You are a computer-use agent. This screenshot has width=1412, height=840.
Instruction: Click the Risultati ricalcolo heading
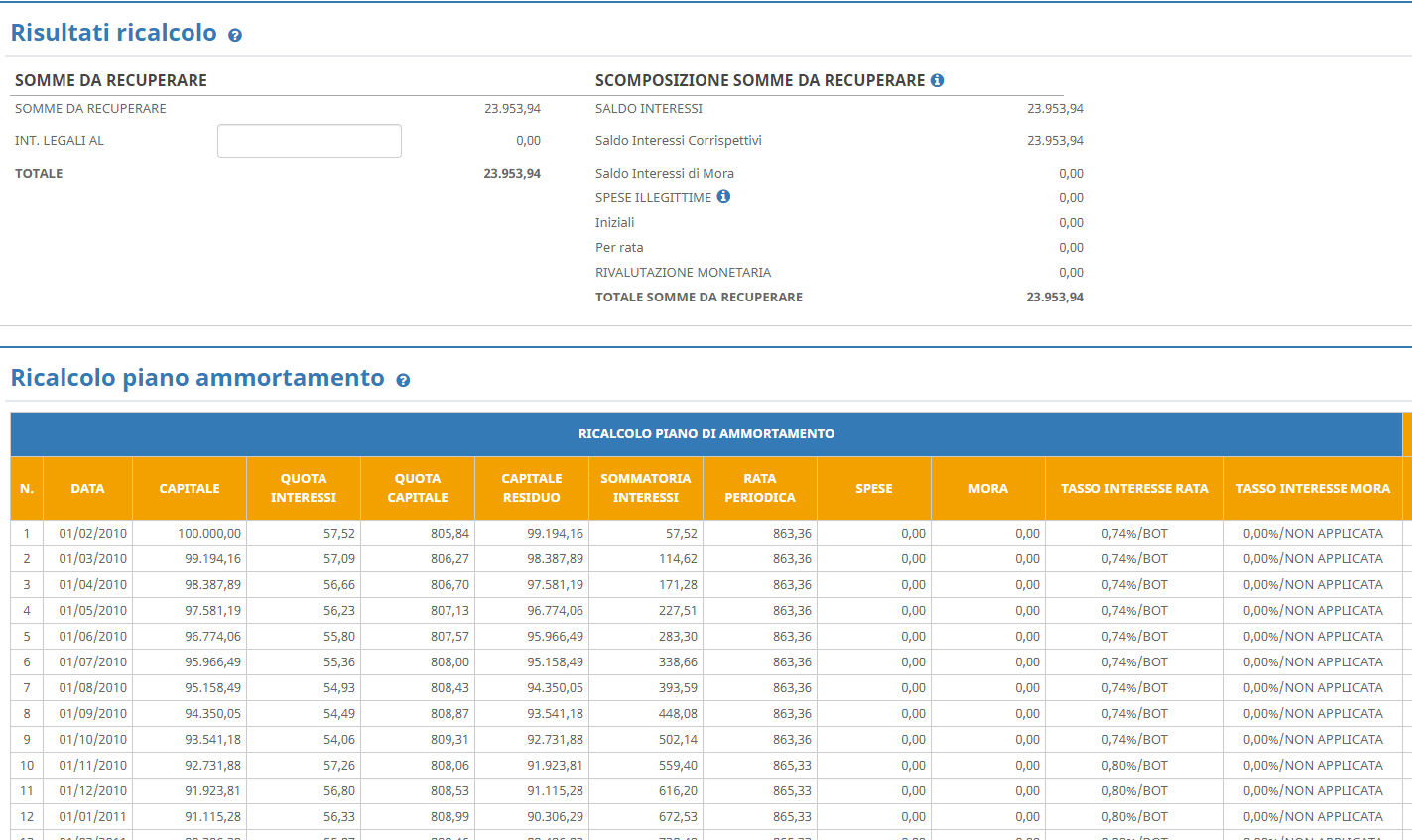tap(113, 33)
